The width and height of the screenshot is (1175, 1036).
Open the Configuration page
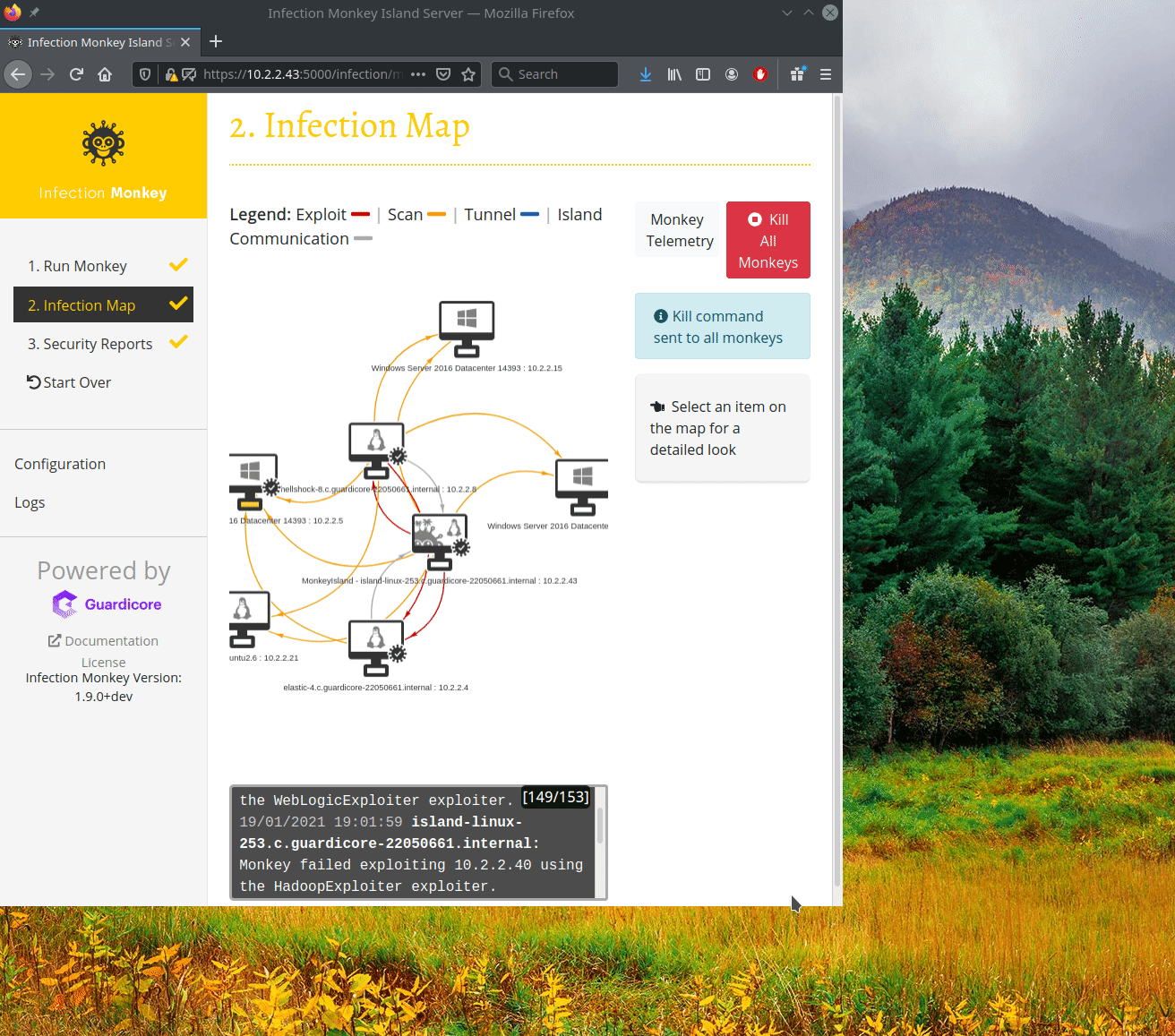click(x=60, y=464)
